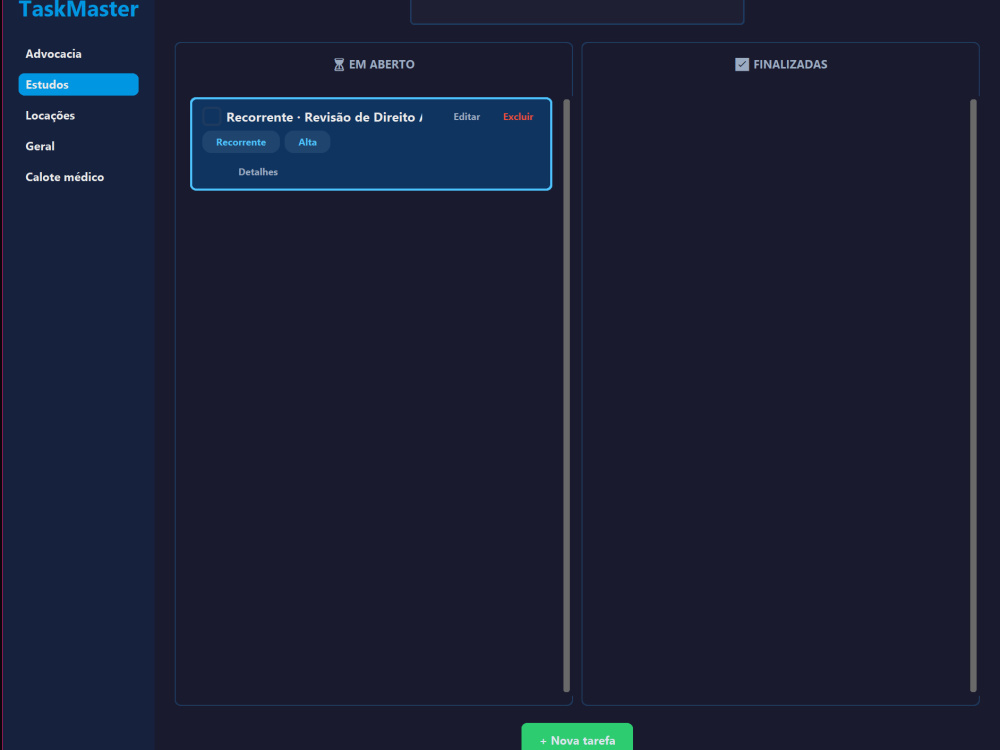Select the Estudos category
Viewport: 1000px width, 750px height.
tap(78, 84)
